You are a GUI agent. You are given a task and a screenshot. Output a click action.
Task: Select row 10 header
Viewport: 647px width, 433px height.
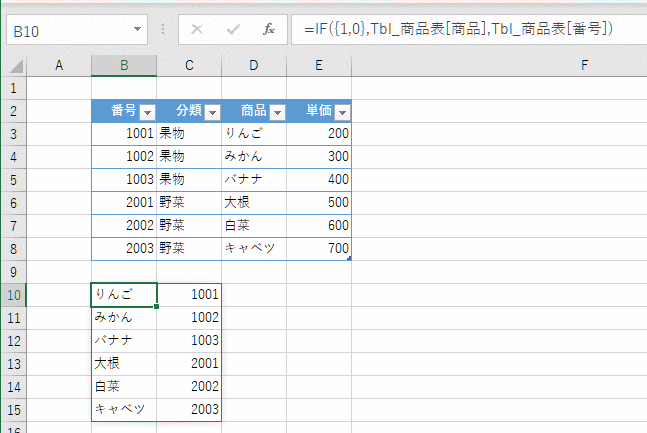[x=13, y=294]
